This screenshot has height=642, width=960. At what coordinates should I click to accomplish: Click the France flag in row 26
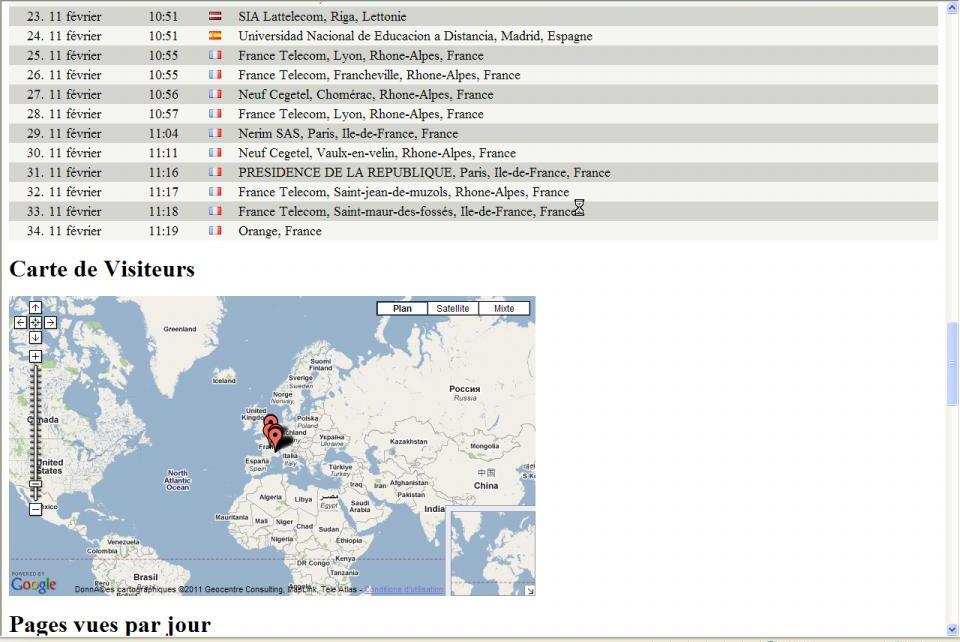[215, 75]
